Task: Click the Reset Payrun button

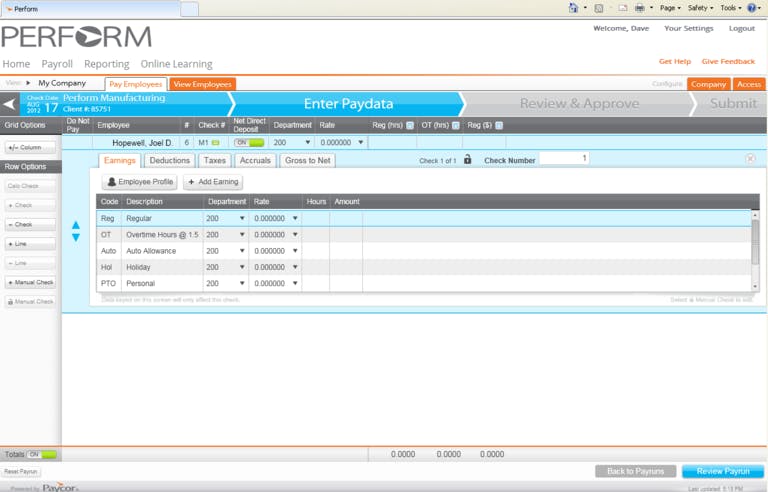Action: click(x=21, y=471)
